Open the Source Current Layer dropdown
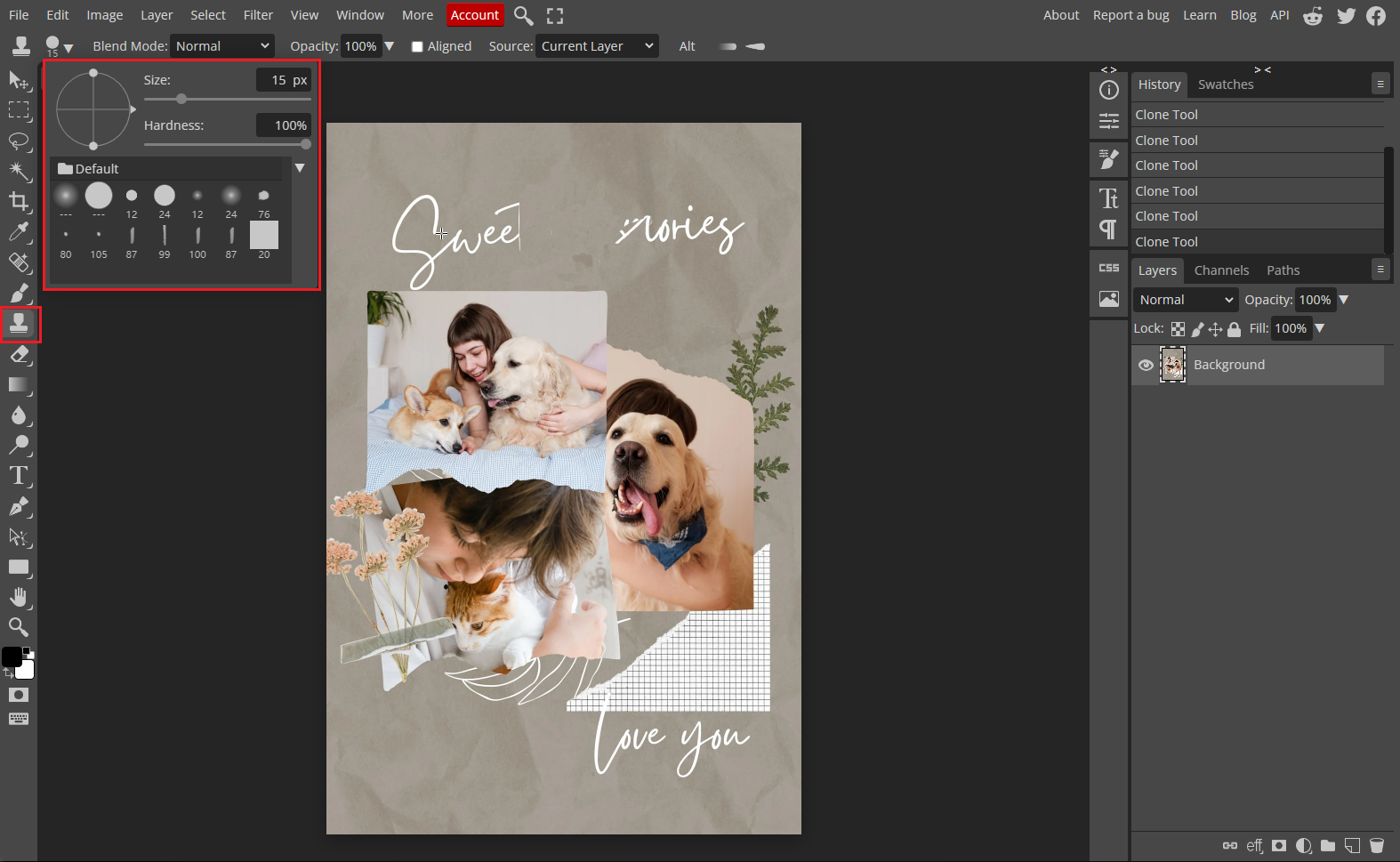1400x862 pixels. (596, 46)
